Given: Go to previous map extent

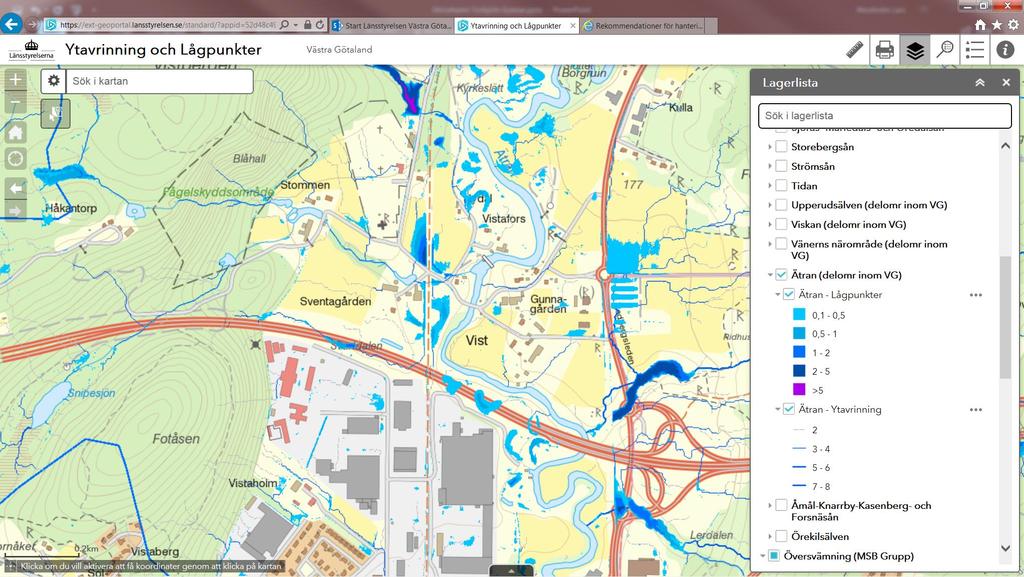Looking at the screenshot, I should (16, 189).
